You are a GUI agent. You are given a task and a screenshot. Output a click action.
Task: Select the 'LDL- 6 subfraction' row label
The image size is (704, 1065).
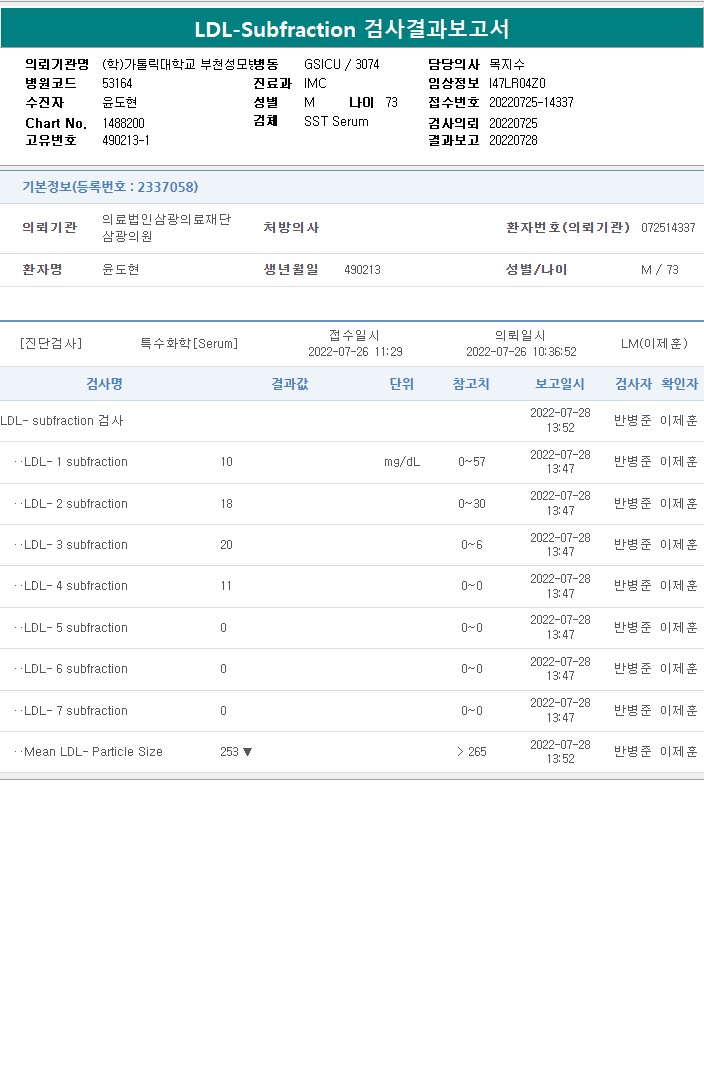click(x=75, y=669)
